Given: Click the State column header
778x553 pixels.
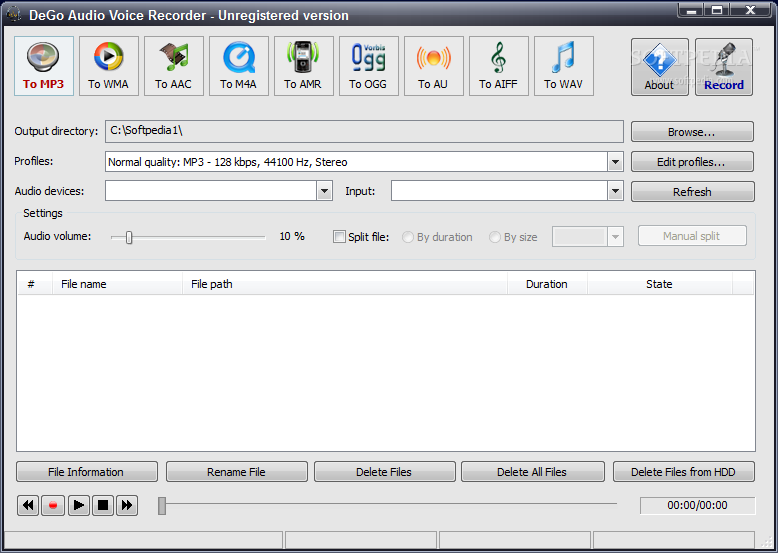Looking at the screenshot, I should 660,284.
